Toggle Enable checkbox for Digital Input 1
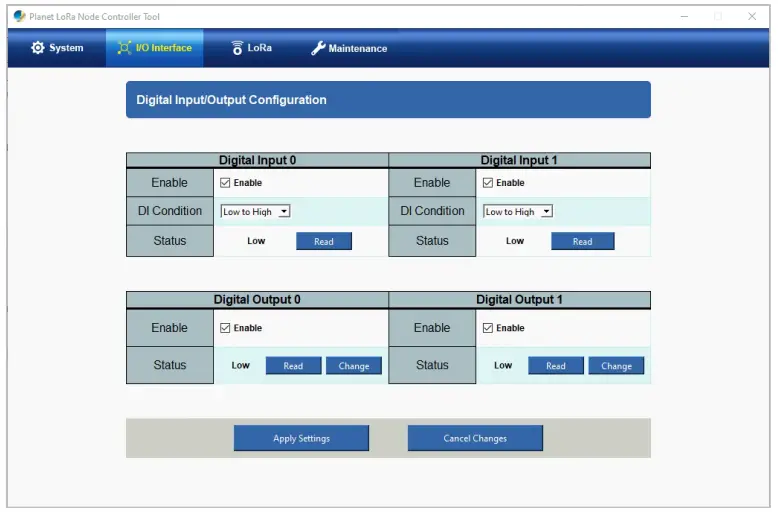 click(x=488, y=183)
